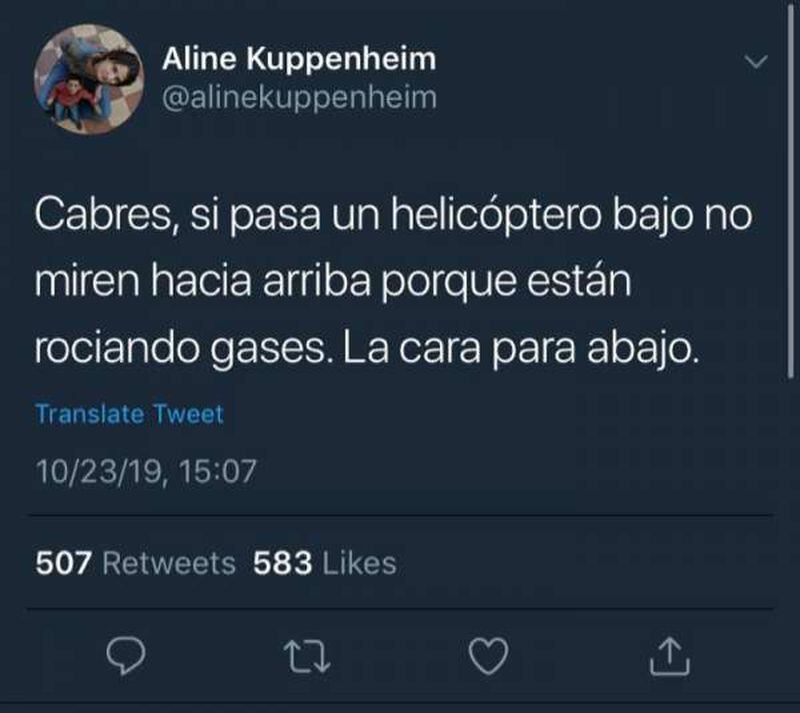This screenshot has height=713, width=800.
Task: Tap the share upload arrow icon
Action: click(x=669, y=656)
